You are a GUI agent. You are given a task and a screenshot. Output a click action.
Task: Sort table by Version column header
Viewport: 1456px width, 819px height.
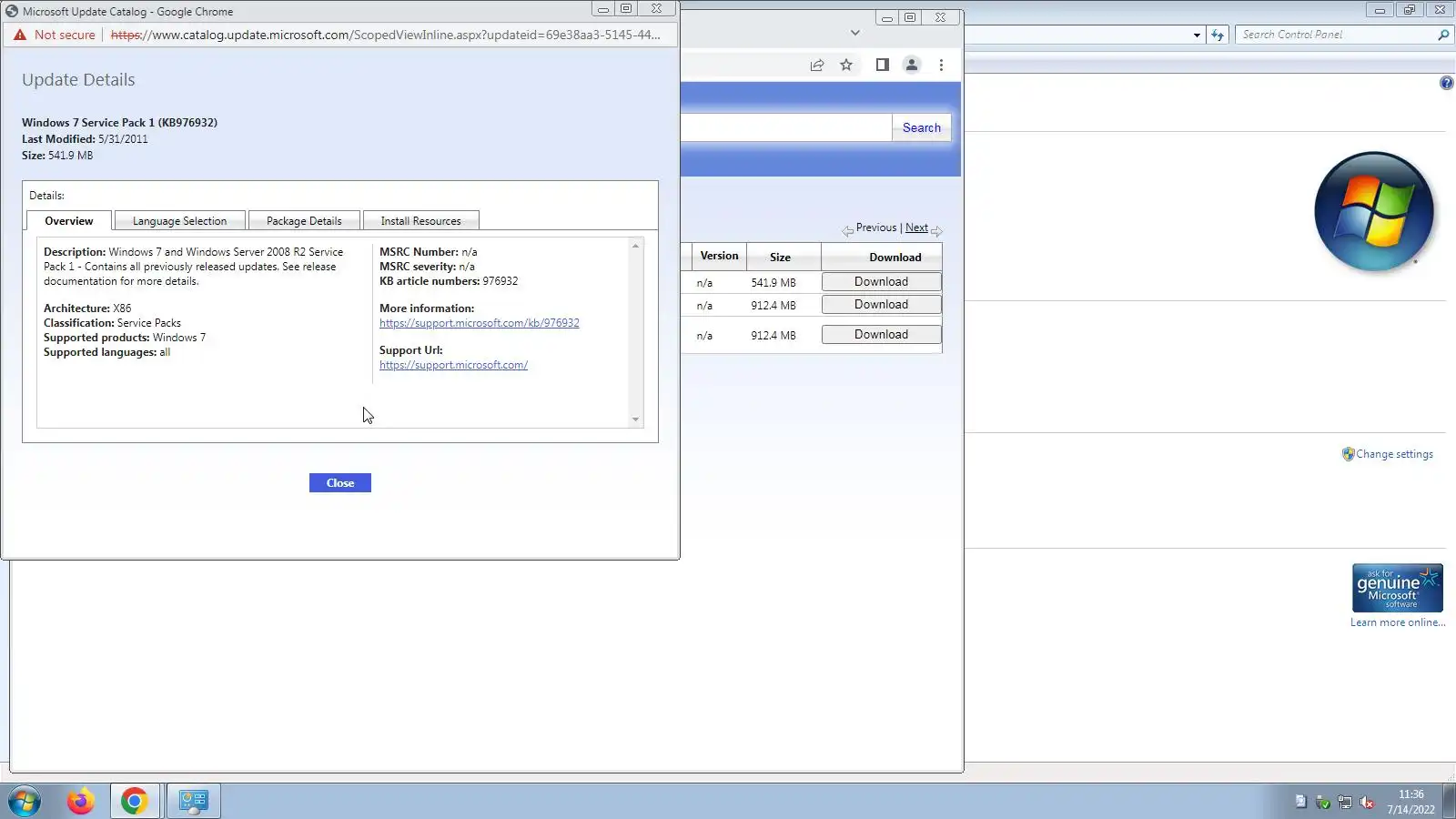click(719, 256)
